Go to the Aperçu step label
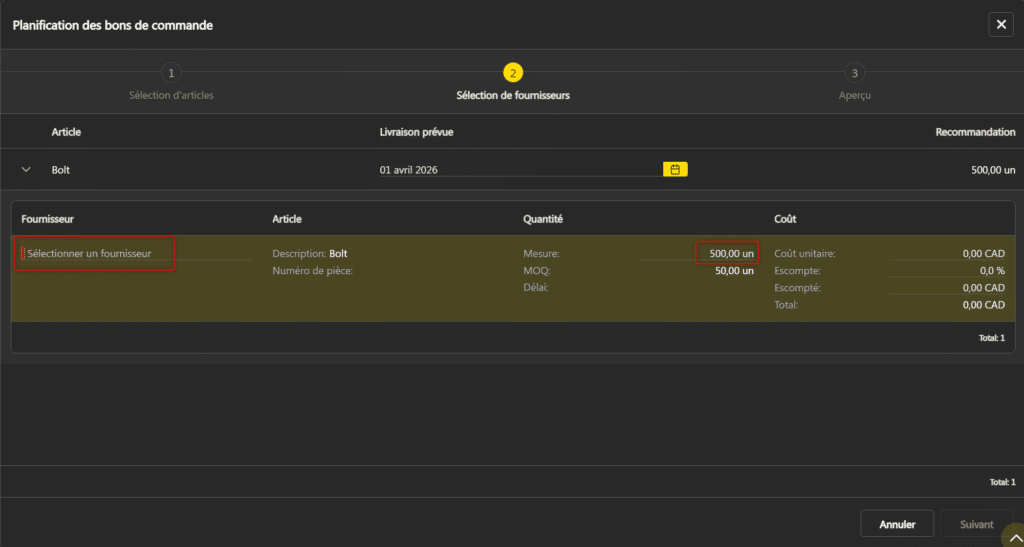This screenshot has height=547, width=1024. point(854,96)
